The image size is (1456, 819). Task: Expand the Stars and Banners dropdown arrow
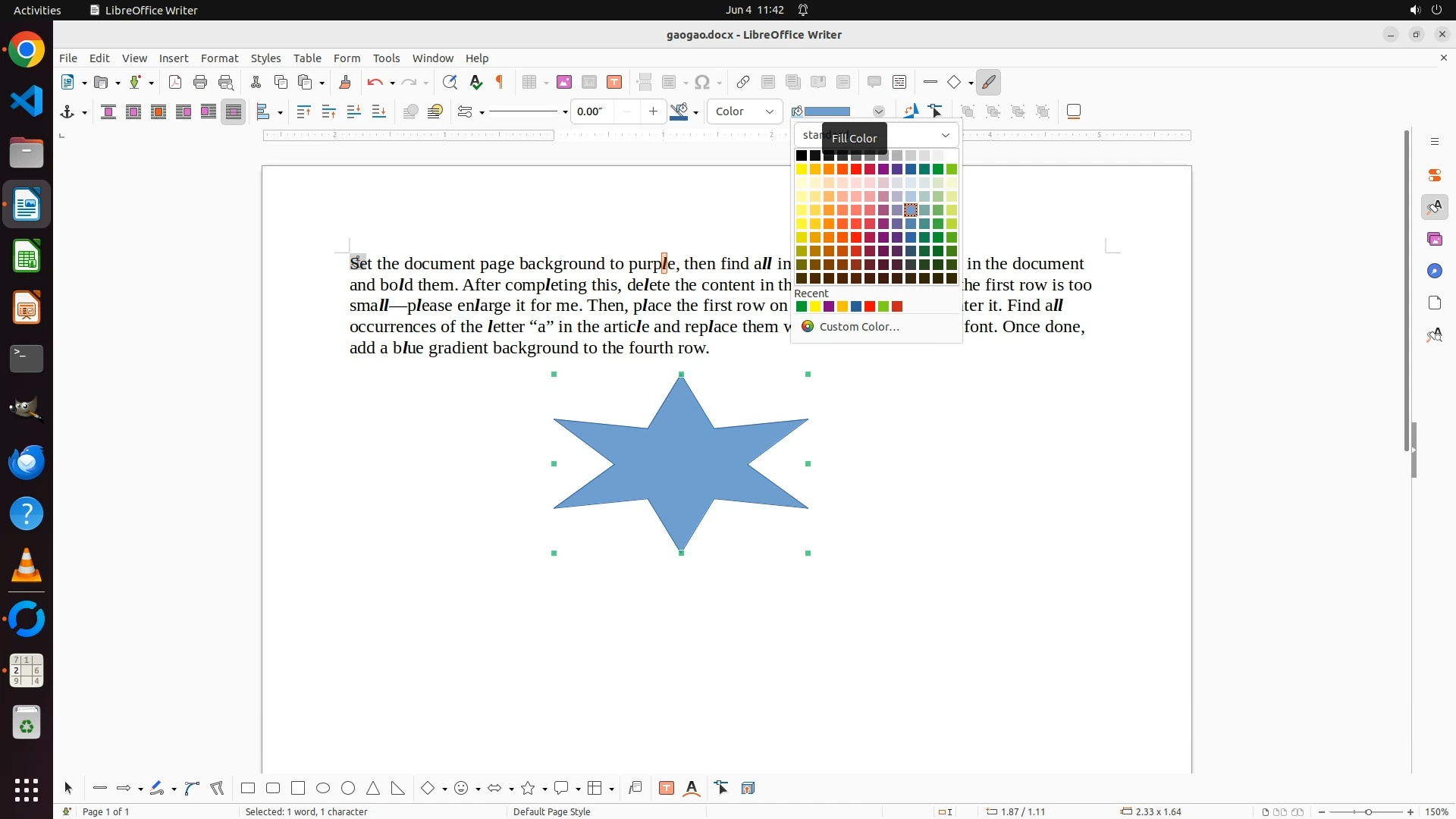point(545,789)
